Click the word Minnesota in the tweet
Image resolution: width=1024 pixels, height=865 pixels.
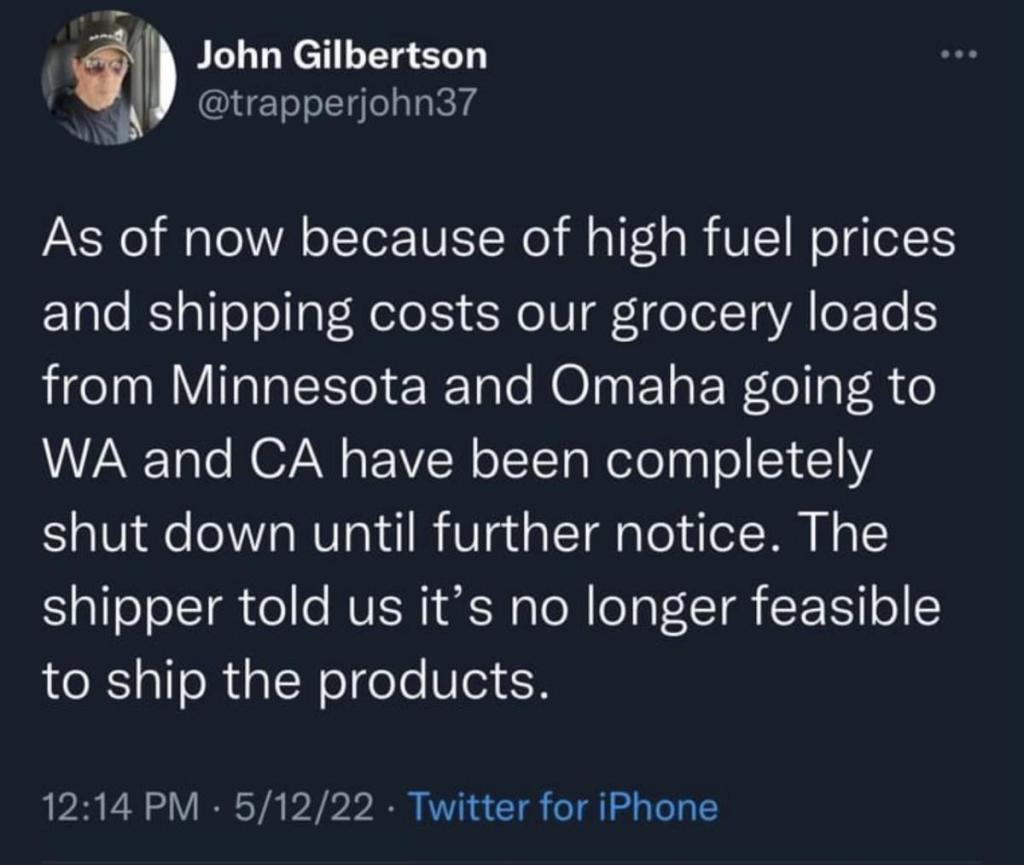[x=299, y=386]
